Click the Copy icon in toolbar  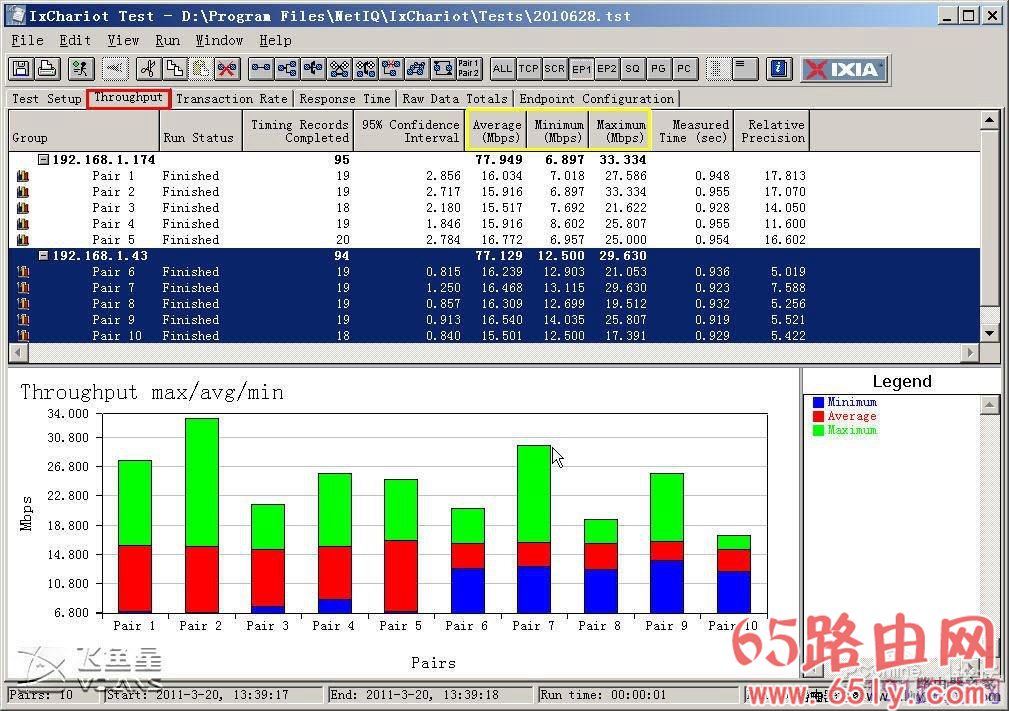[174, 69]
